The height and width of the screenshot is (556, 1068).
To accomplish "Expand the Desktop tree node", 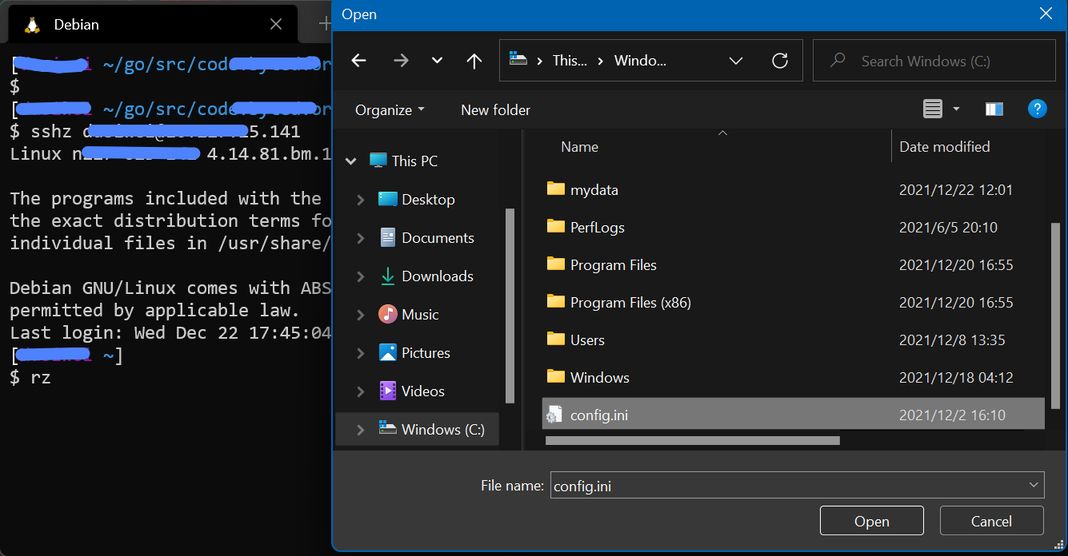I will 360,200.
